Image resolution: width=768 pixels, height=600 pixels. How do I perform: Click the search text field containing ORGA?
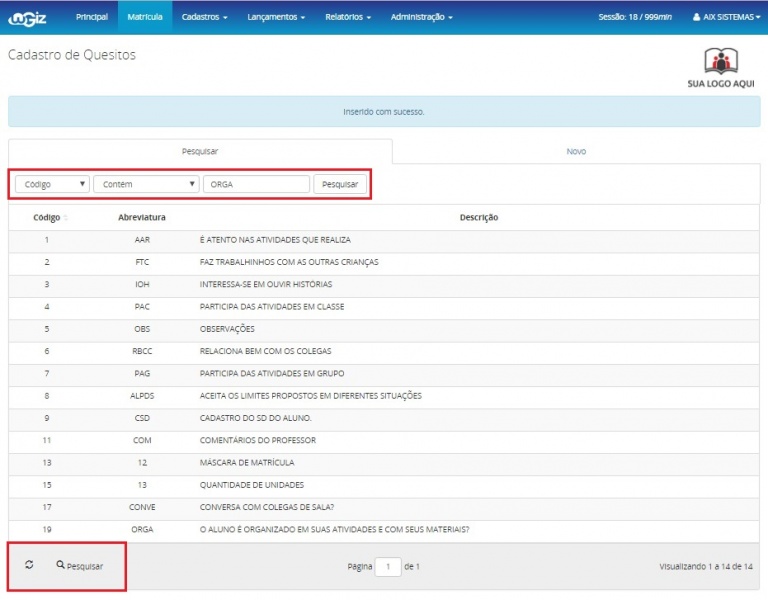256,184
